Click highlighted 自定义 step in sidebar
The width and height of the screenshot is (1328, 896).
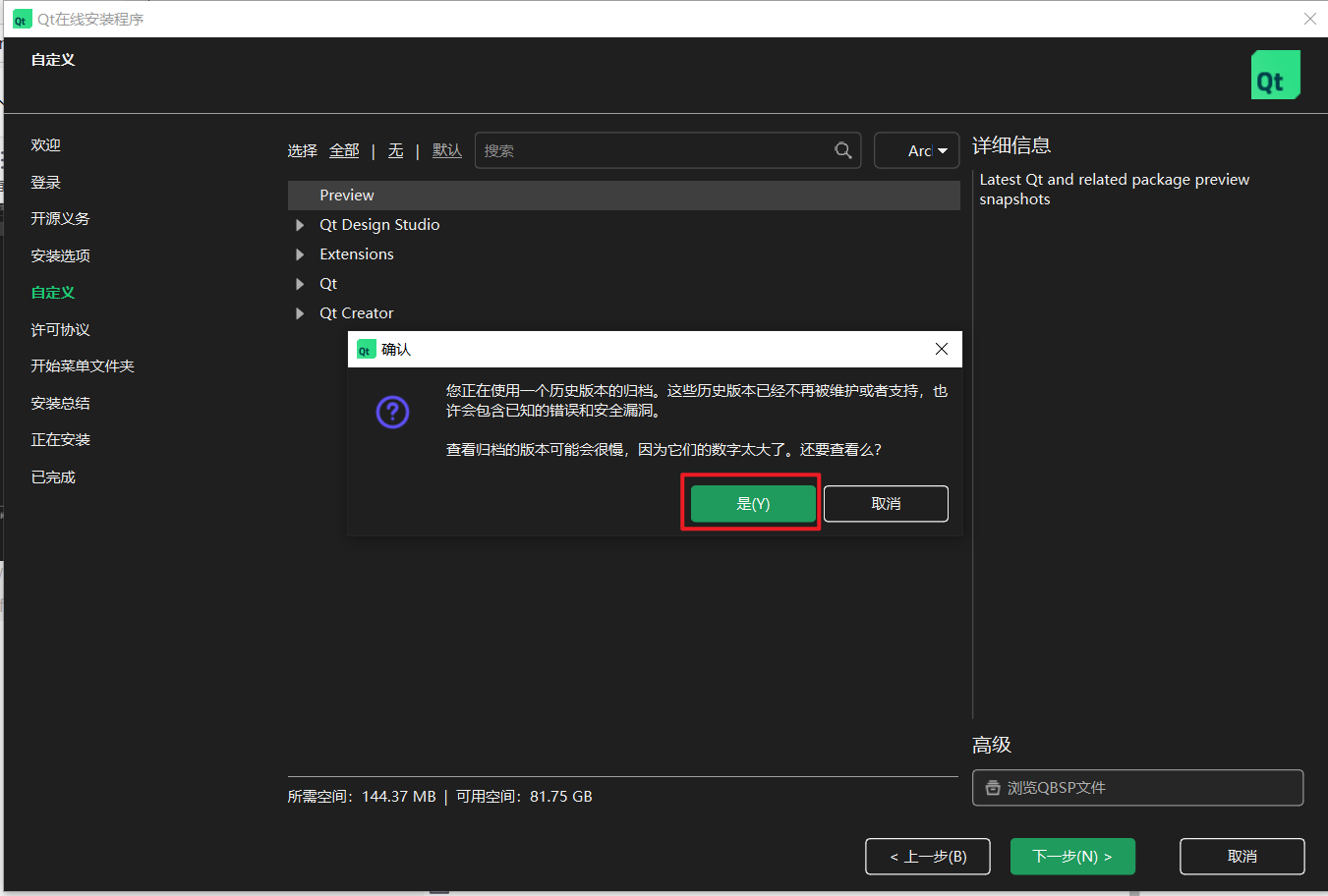tap(53, 293)
